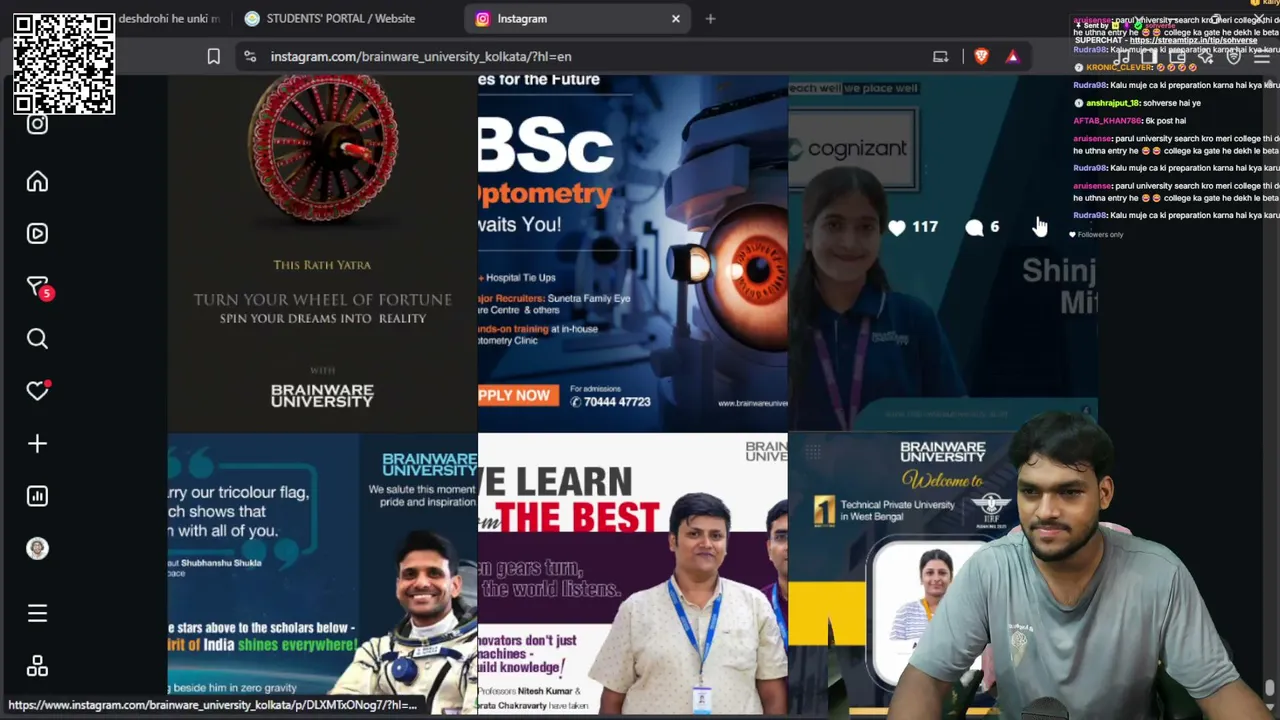Open the Reels section
The width and height of the screenshot is (1280, 720).
pos(37,234)
